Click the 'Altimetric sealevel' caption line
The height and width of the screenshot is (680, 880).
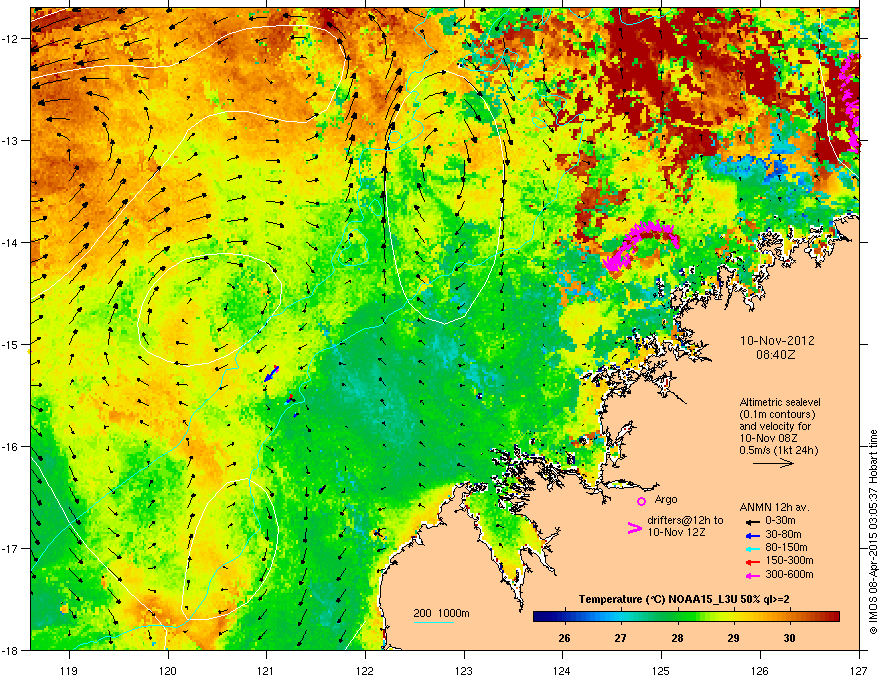click(780, 402)
